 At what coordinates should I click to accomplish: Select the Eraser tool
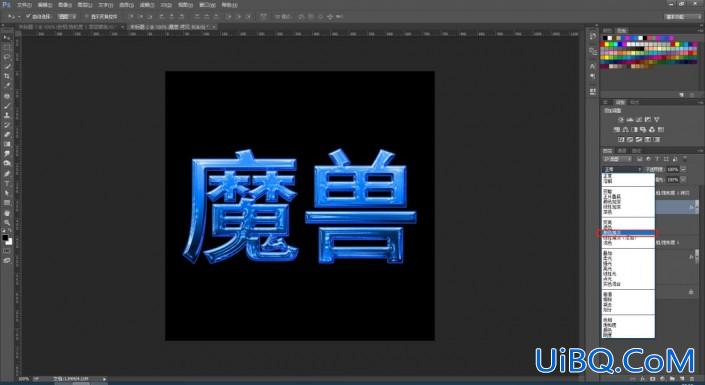(x=7, y=134)
